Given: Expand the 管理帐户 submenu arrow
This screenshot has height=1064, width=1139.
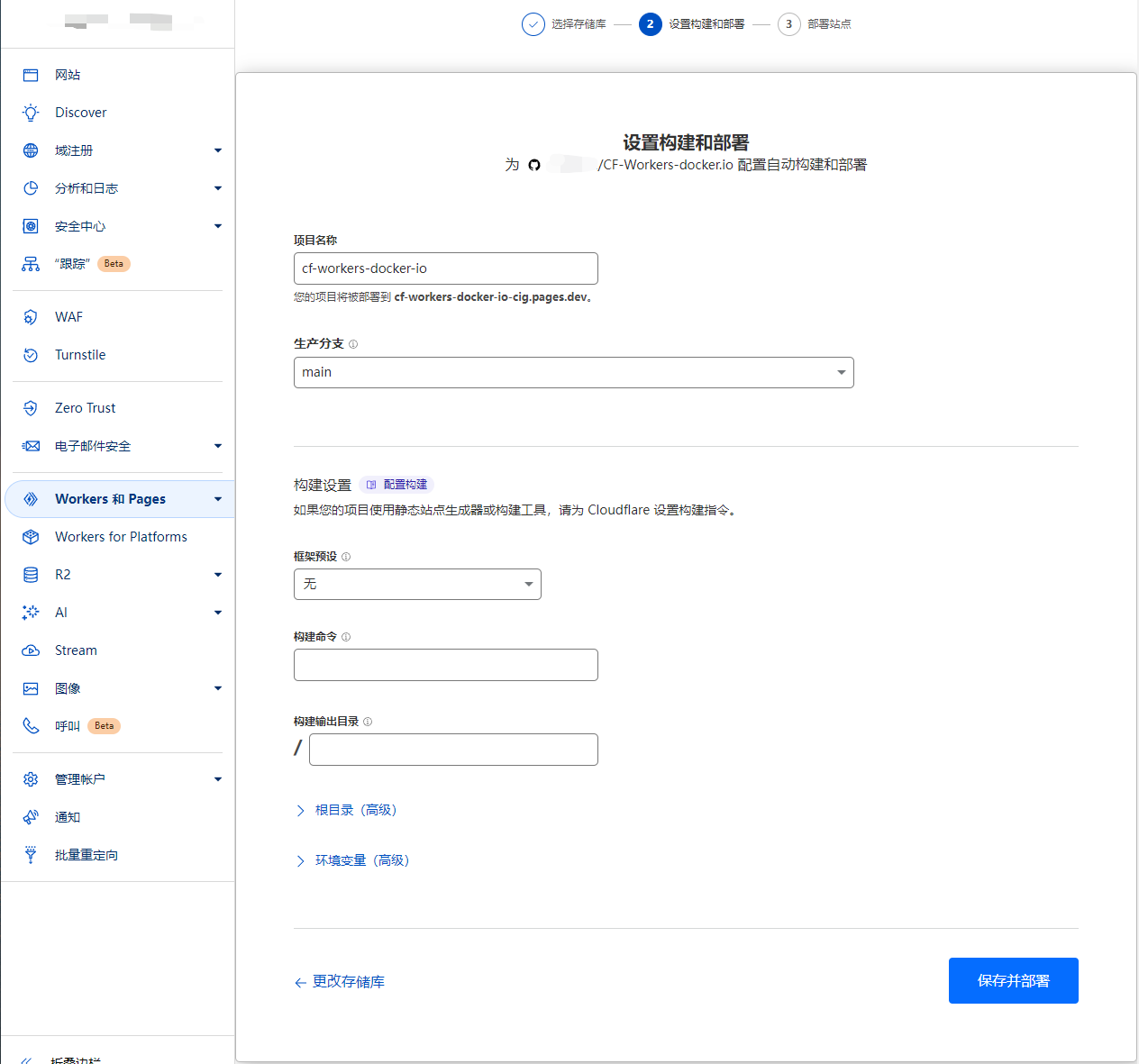Looking at the screenshot, I should pyautogui.click(x=218, y=779).
